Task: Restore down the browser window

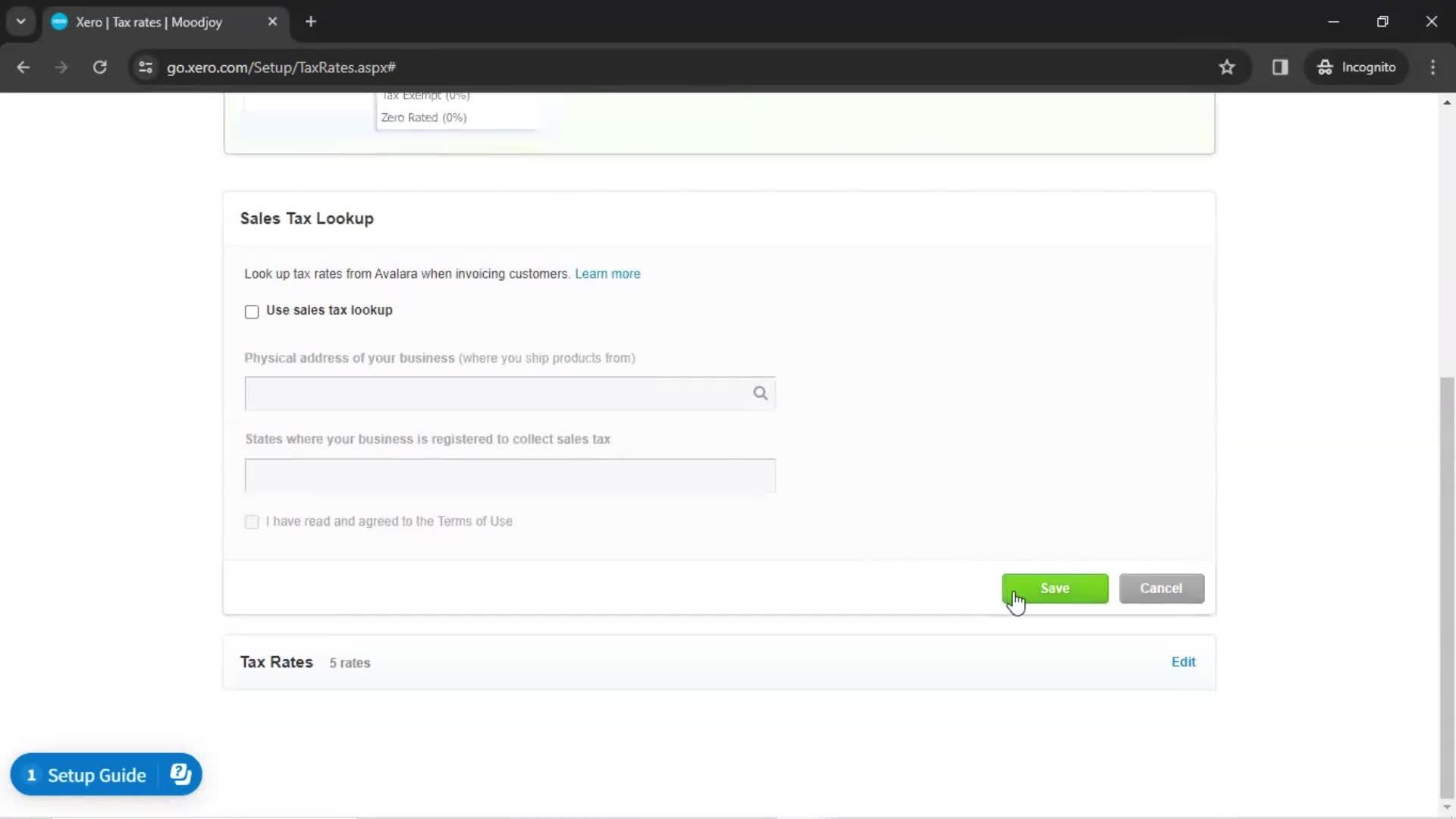Action: (1382, 22)
